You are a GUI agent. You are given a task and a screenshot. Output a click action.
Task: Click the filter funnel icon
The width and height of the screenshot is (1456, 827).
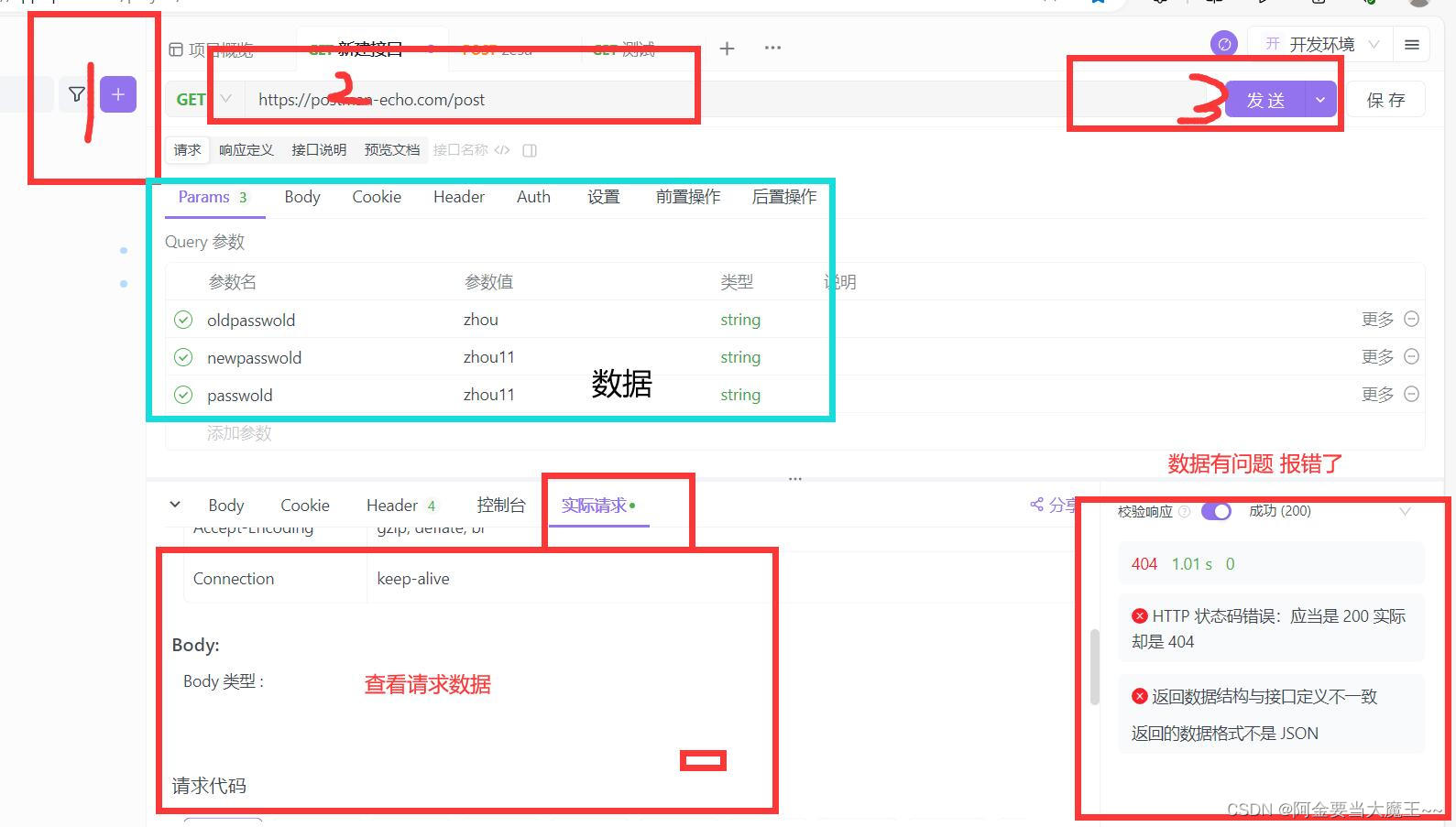point(77,94)
